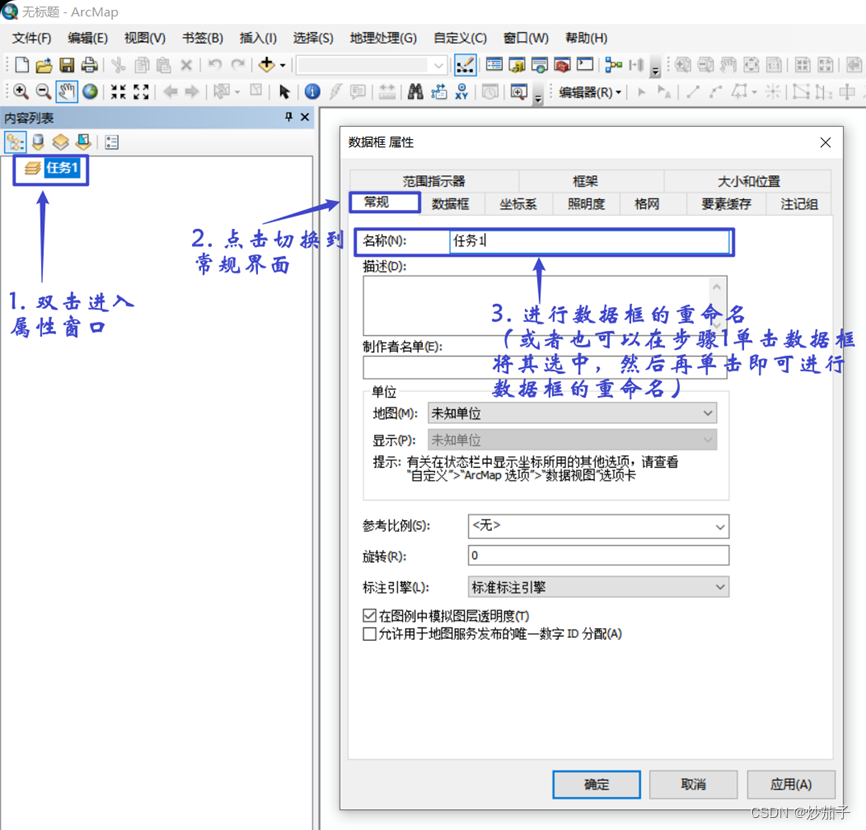Open the 帮助(H) menu
The width and height of the screenshot is (866, 830).
[587, 38]
